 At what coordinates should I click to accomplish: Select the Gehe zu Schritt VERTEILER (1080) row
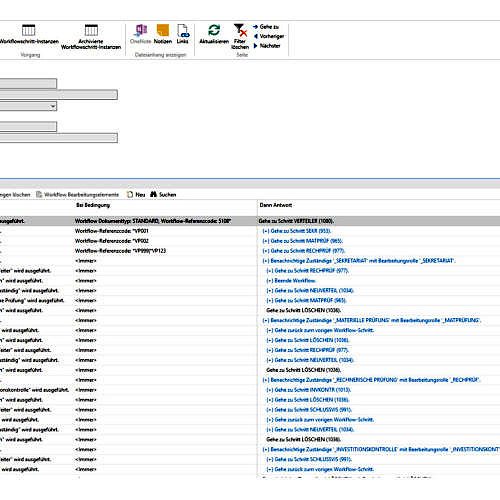pos(296,221)
